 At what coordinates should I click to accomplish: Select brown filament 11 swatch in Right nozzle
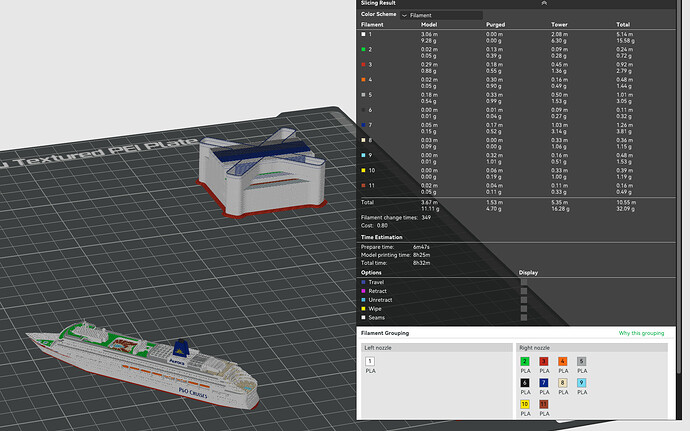pos(544,404)
